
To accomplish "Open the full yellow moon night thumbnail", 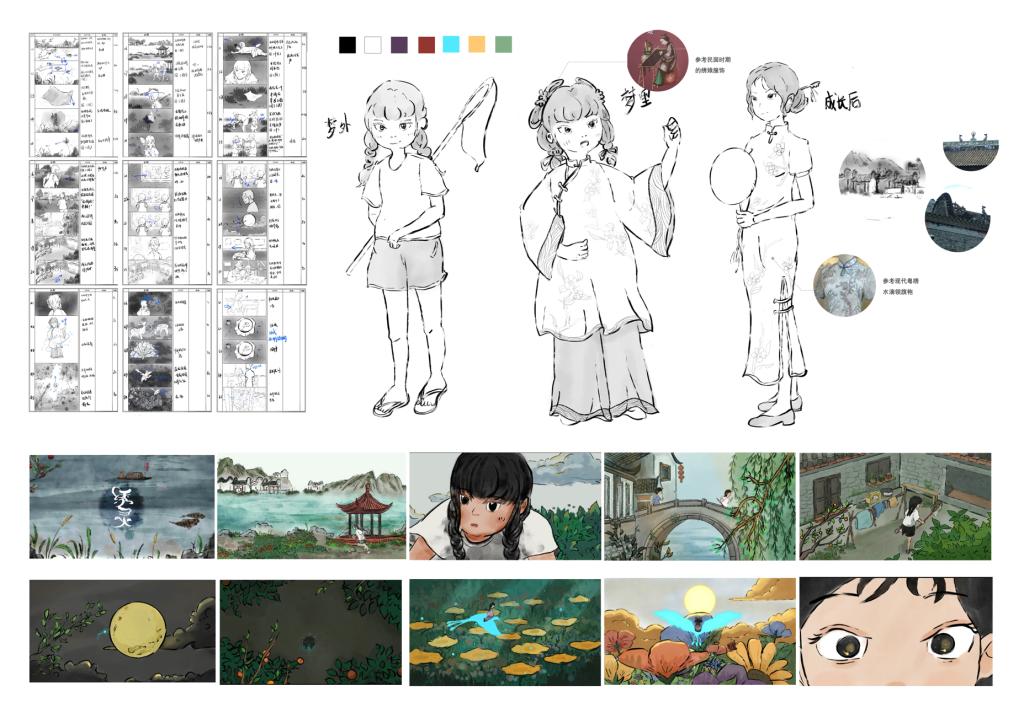I will [122, 631].
